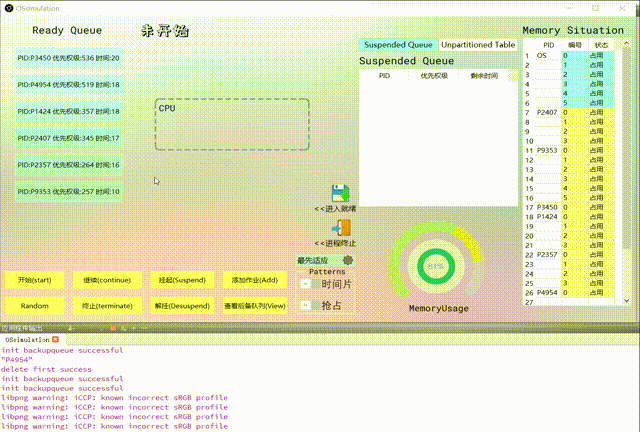Switch to the Unpartitioned Table tab

pos(478,45)
